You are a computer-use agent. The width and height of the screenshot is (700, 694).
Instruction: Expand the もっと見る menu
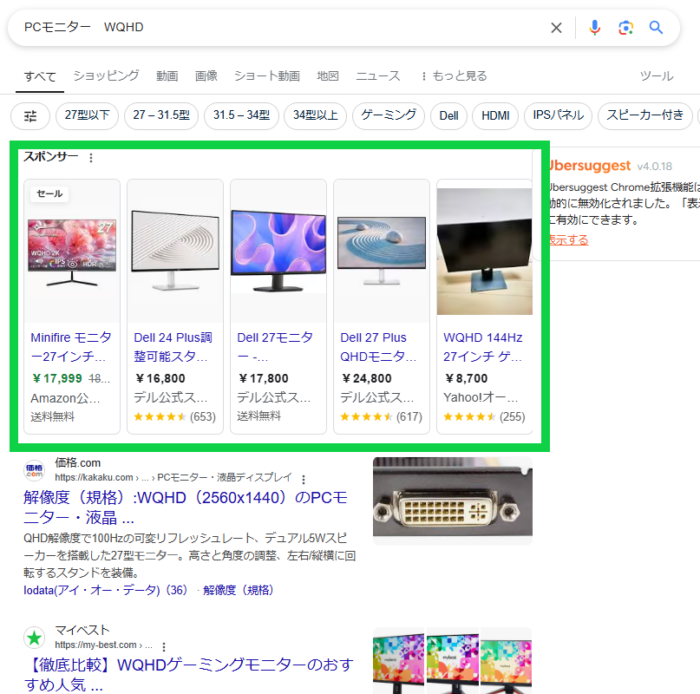(x=454, y=76)
